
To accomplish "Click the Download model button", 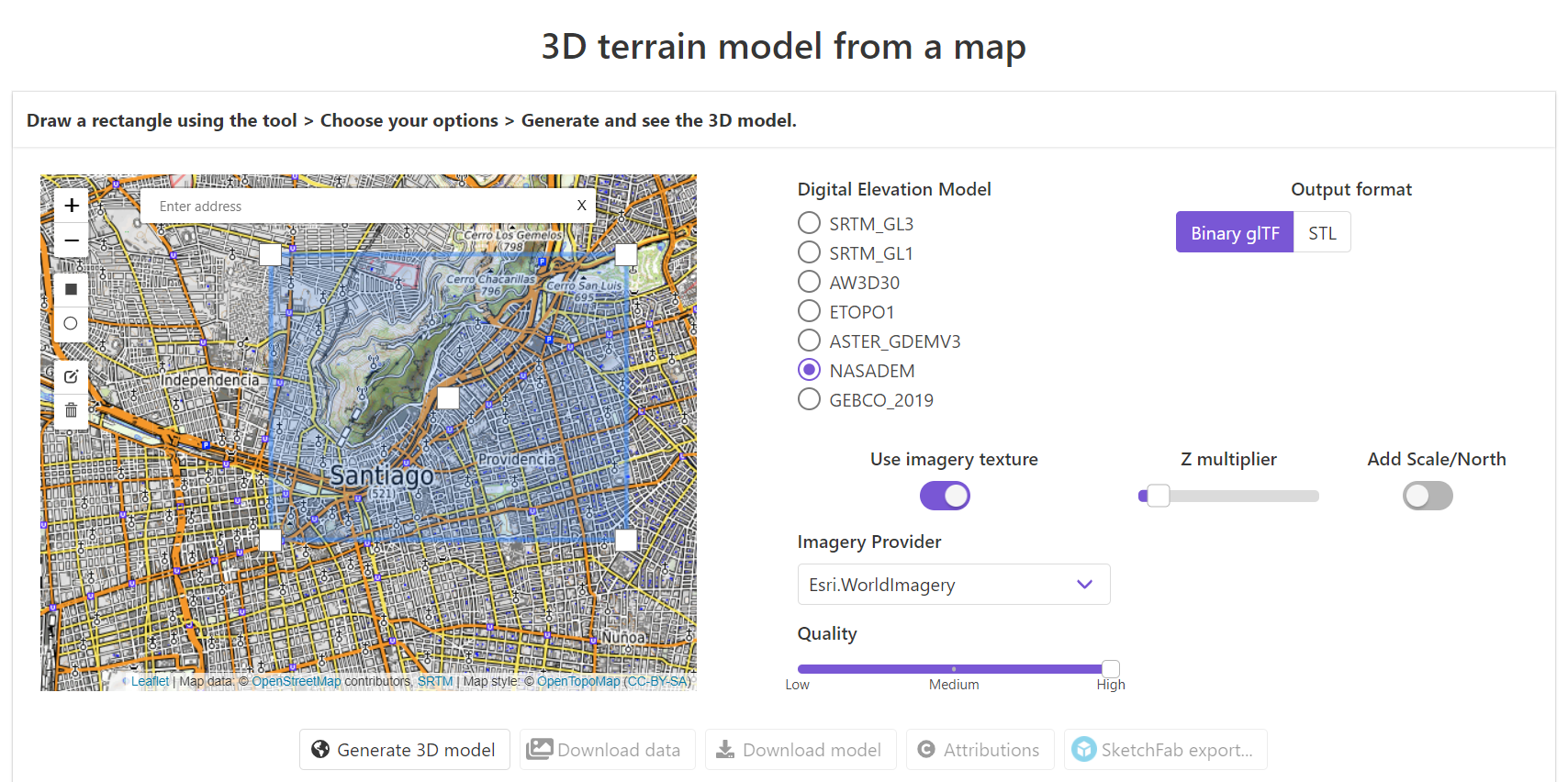I will [x=801, y=749].
